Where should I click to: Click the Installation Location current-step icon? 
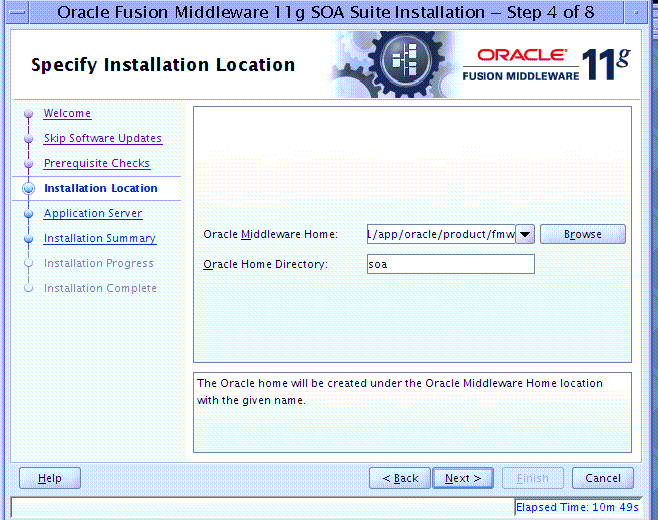[29, 188]
